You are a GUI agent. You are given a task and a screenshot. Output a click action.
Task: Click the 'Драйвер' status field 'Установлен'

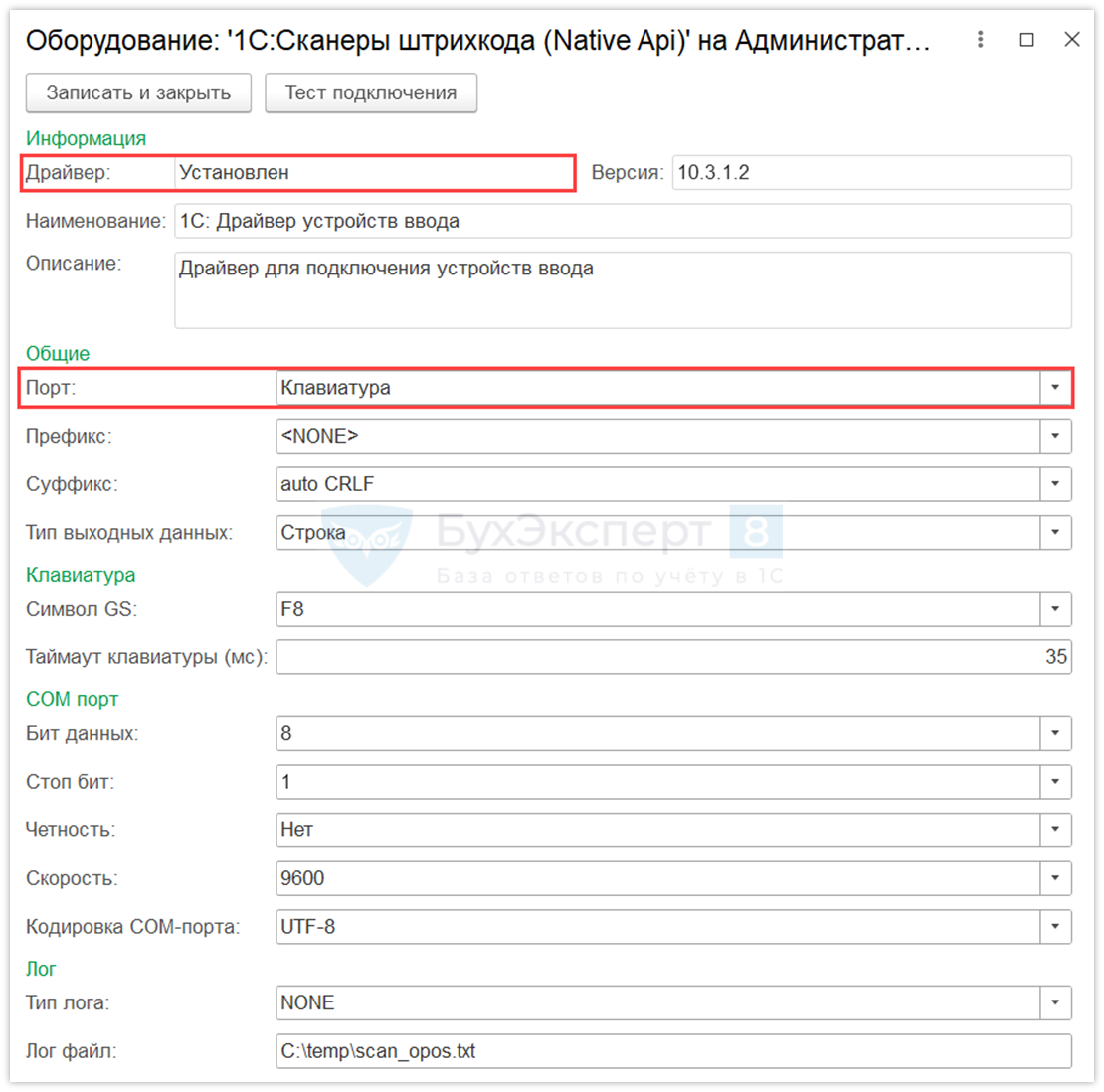pyautogui.click(x=374, y=172)
